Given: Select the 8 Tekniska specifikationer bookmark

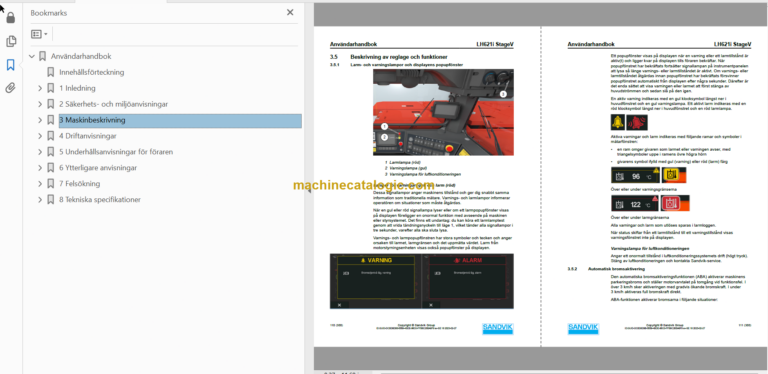Looking at the screenshot, I should click(x=100, y=200).
